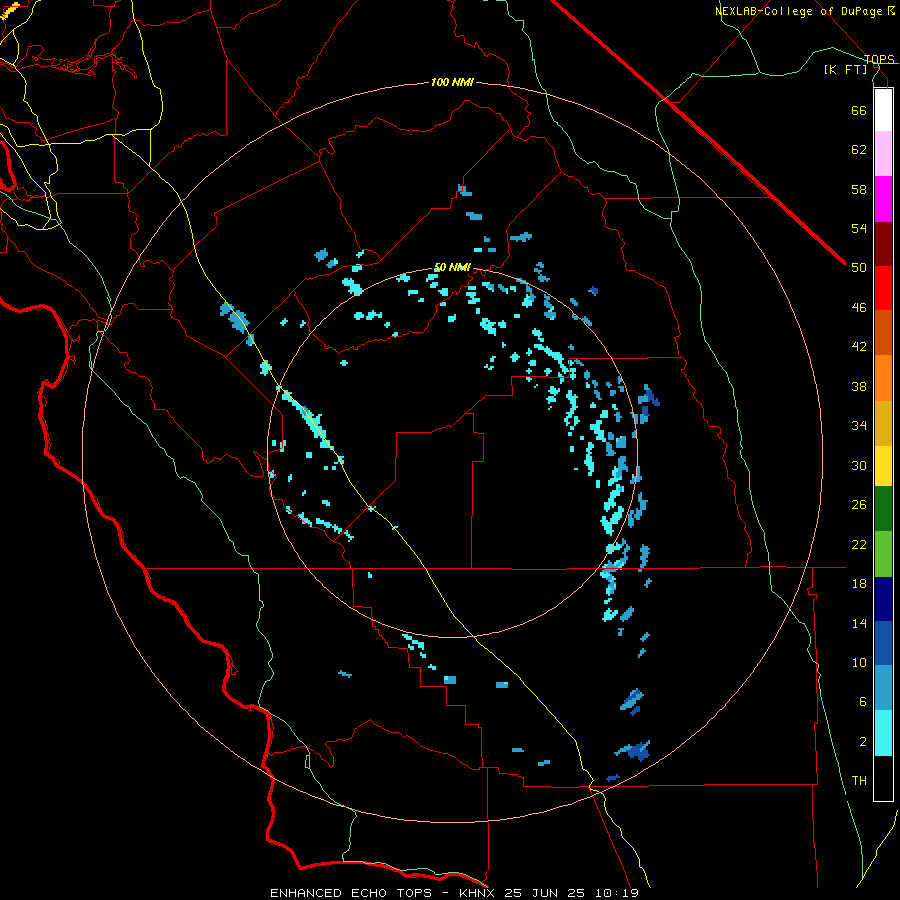Image resolution: width=900 pixels, height=900 pixels.
Task: Click the '34' legend value
Action: tap(859, 426)
